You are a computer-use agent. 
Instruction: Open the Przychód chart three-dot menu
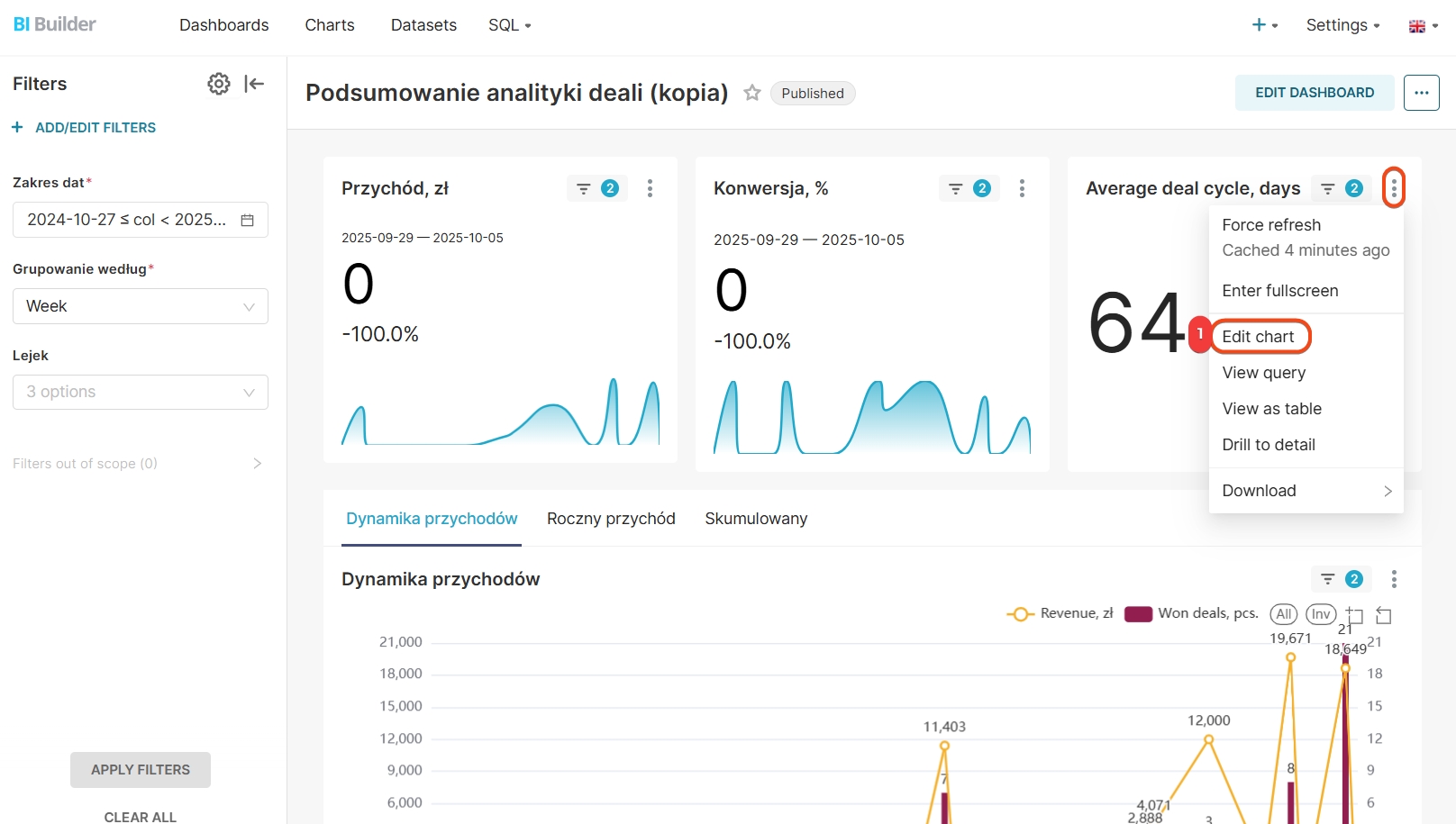[650, 188]
